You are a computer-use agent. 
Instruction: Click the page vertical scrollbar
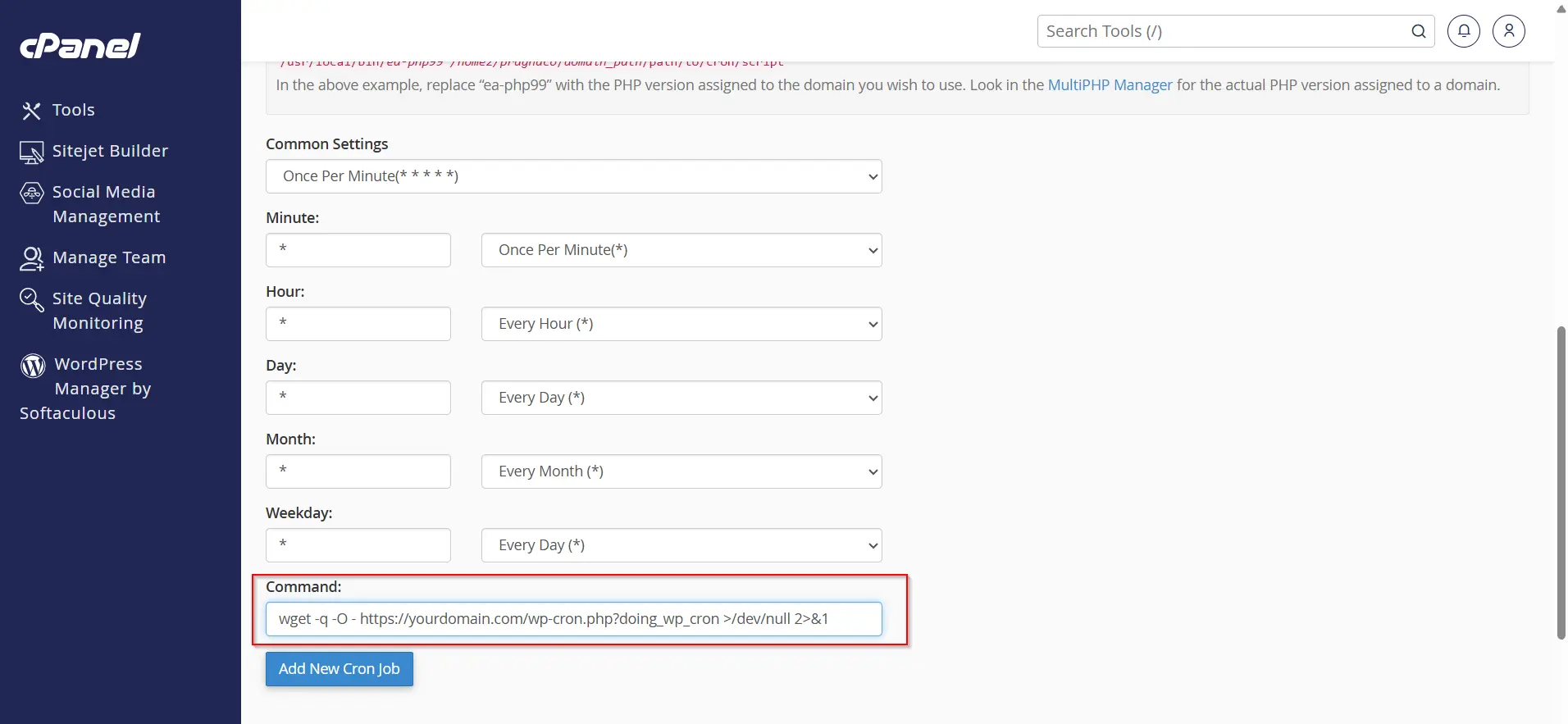[1561, 482]
